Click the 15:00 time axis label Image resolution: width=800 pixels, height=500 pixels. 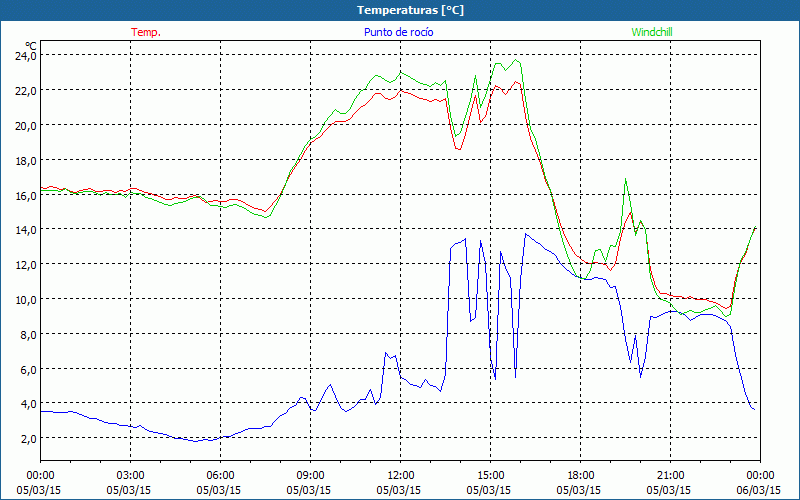(490, 476)
